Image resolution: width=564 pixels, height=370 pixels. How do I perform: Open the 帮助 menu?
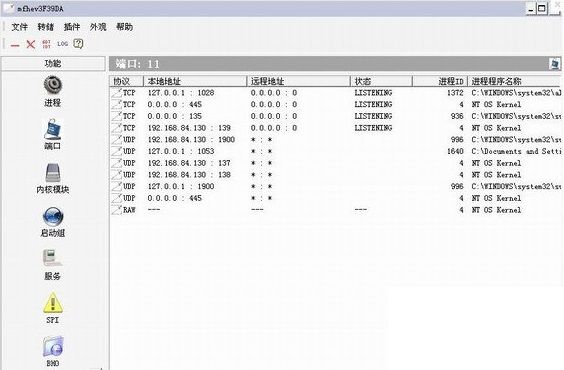point(124,27)
